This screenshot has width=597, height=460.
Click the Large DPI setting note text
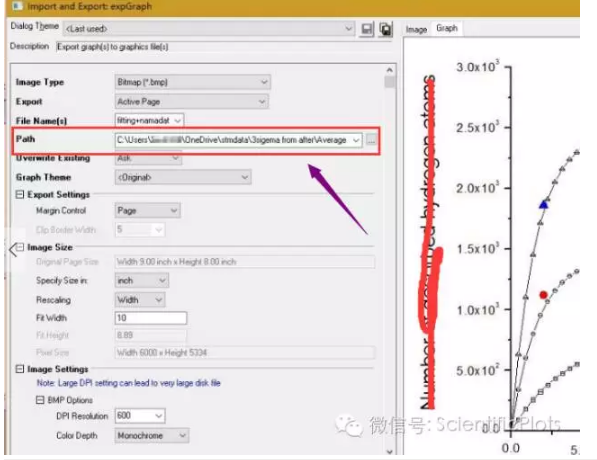[128, 383]
